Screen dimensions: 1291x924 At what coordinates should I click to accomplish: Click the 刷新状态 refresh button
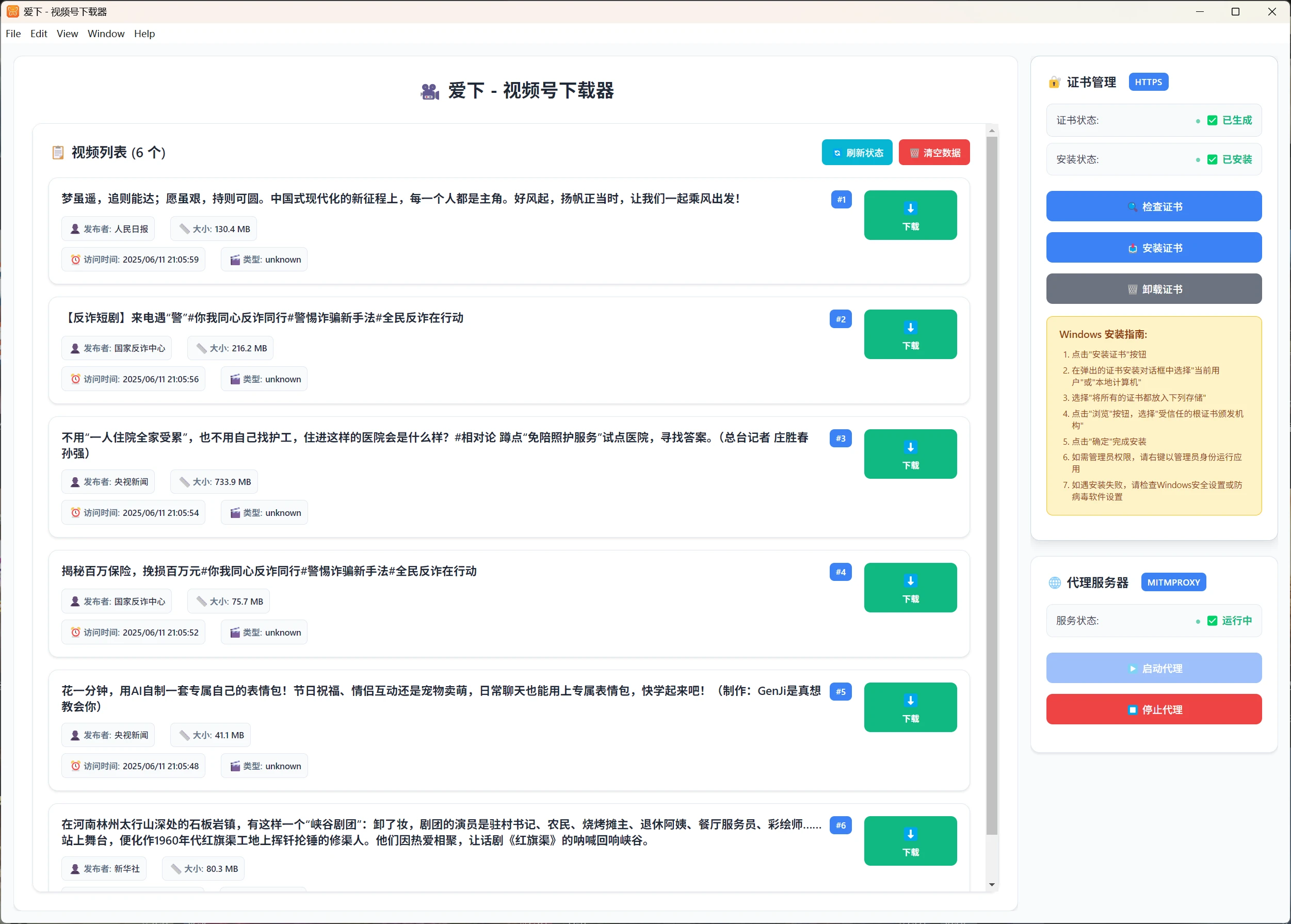pos(857,153)
